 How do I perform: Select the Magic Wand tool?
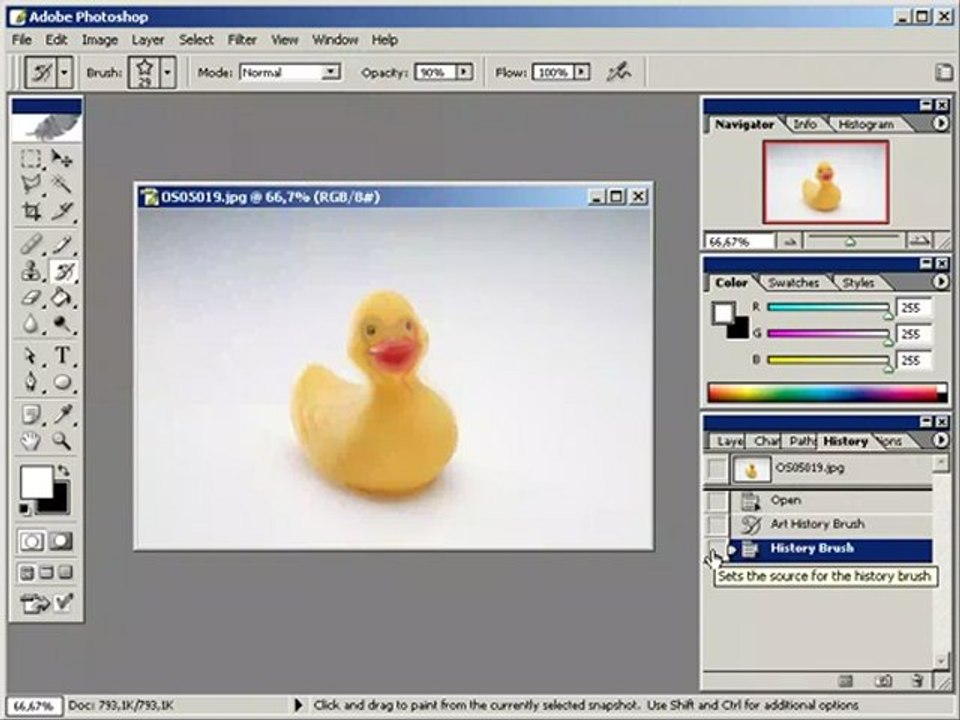[61, 184]
